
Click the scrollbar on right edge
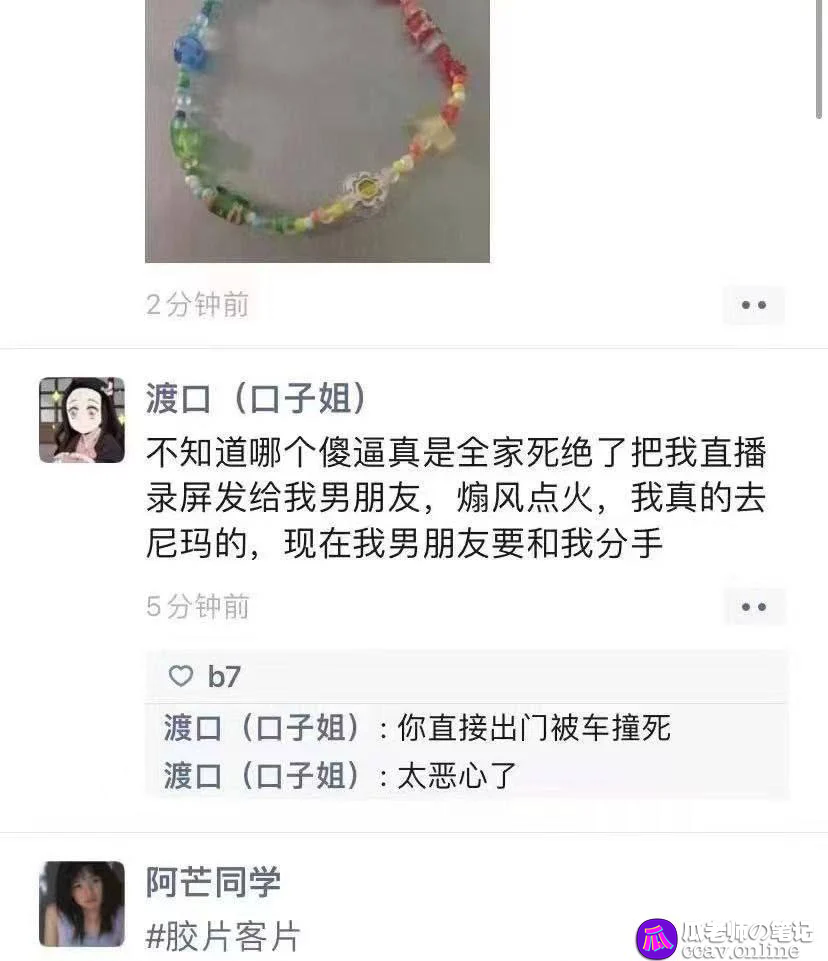819,59
